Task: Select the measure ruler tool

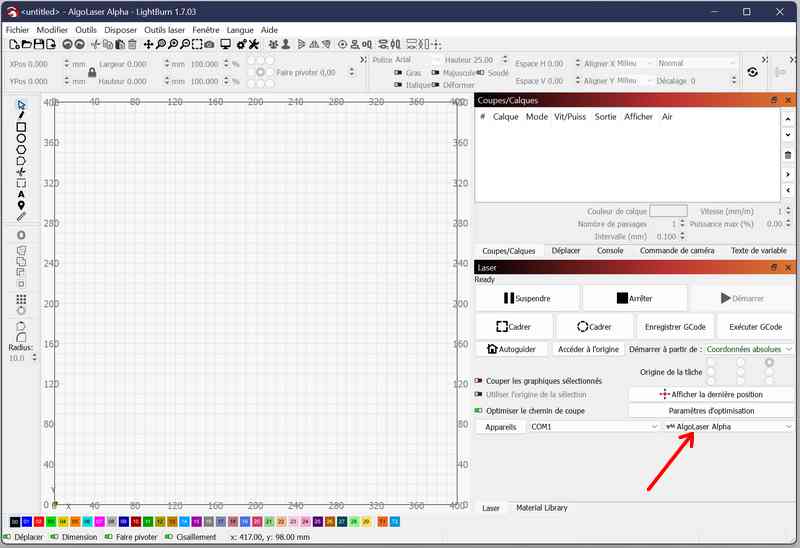Action: pyautogui.click(x=21, y=217)
